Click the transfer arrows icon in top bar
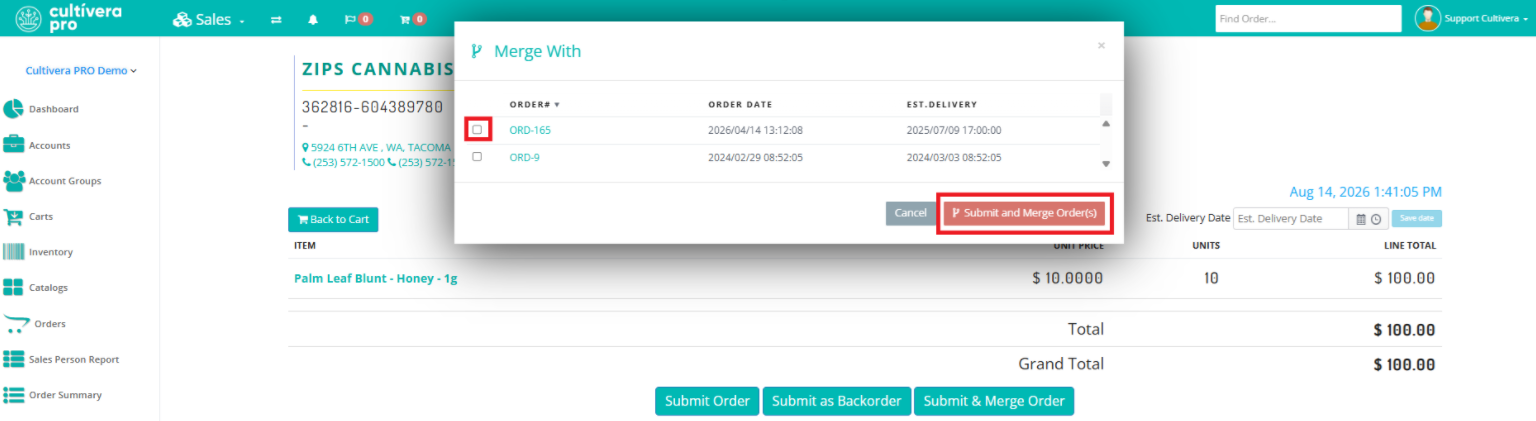1536x421 pixels. tap(276, 19)
